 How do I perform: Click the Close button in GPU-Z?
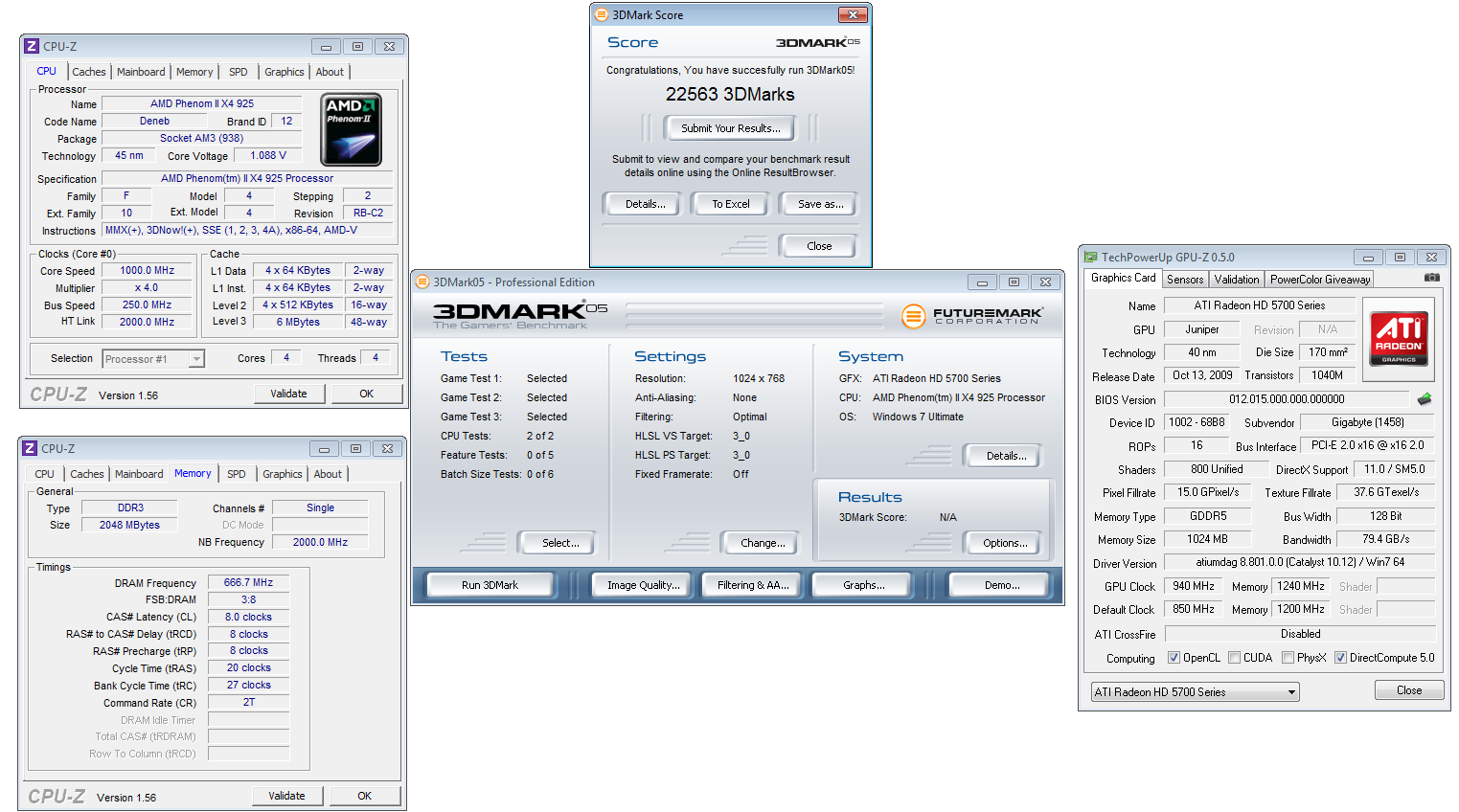click(1409, 690)
